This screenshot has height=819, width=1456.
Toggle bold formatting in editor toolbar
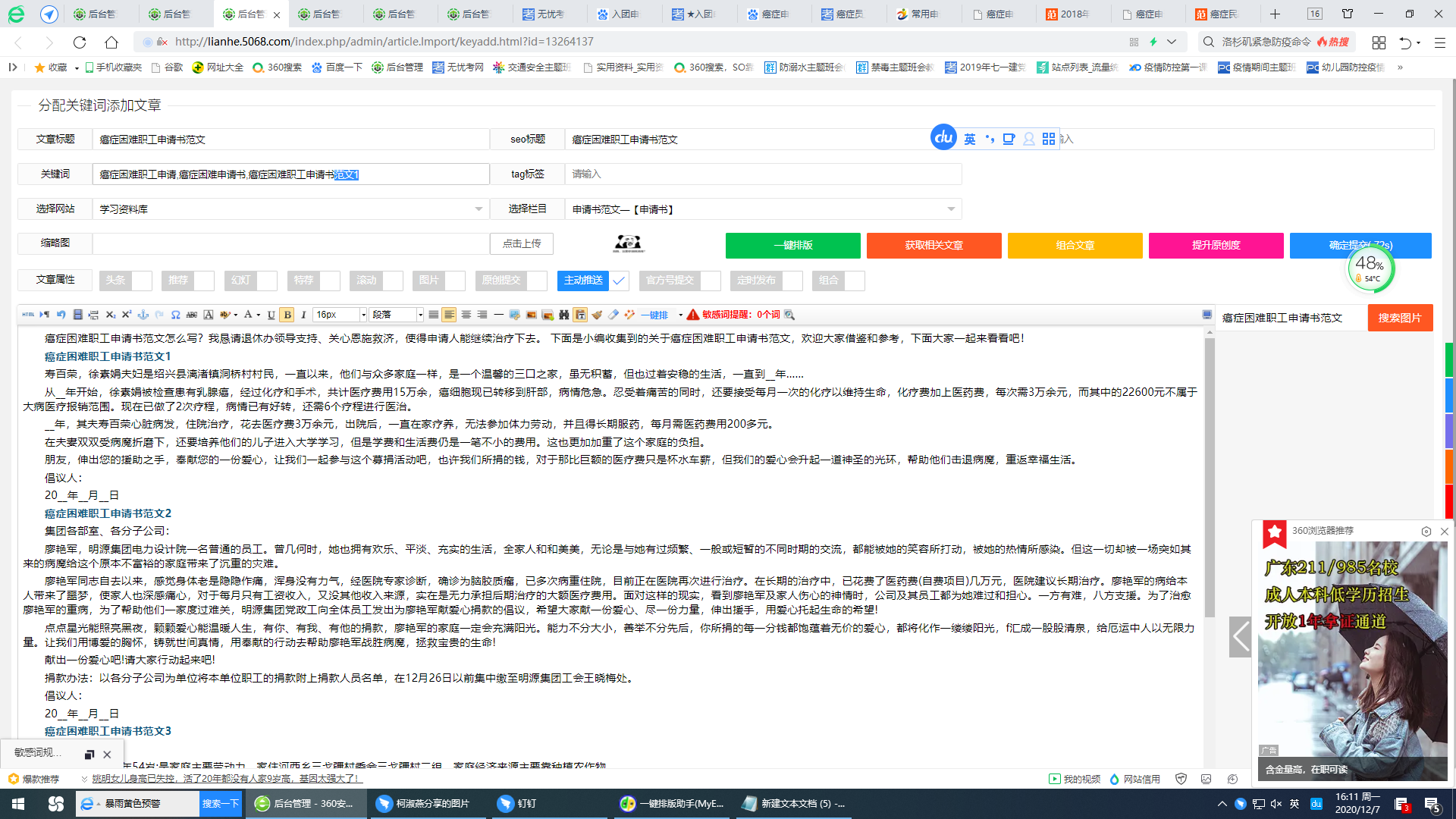pos(287,315)
